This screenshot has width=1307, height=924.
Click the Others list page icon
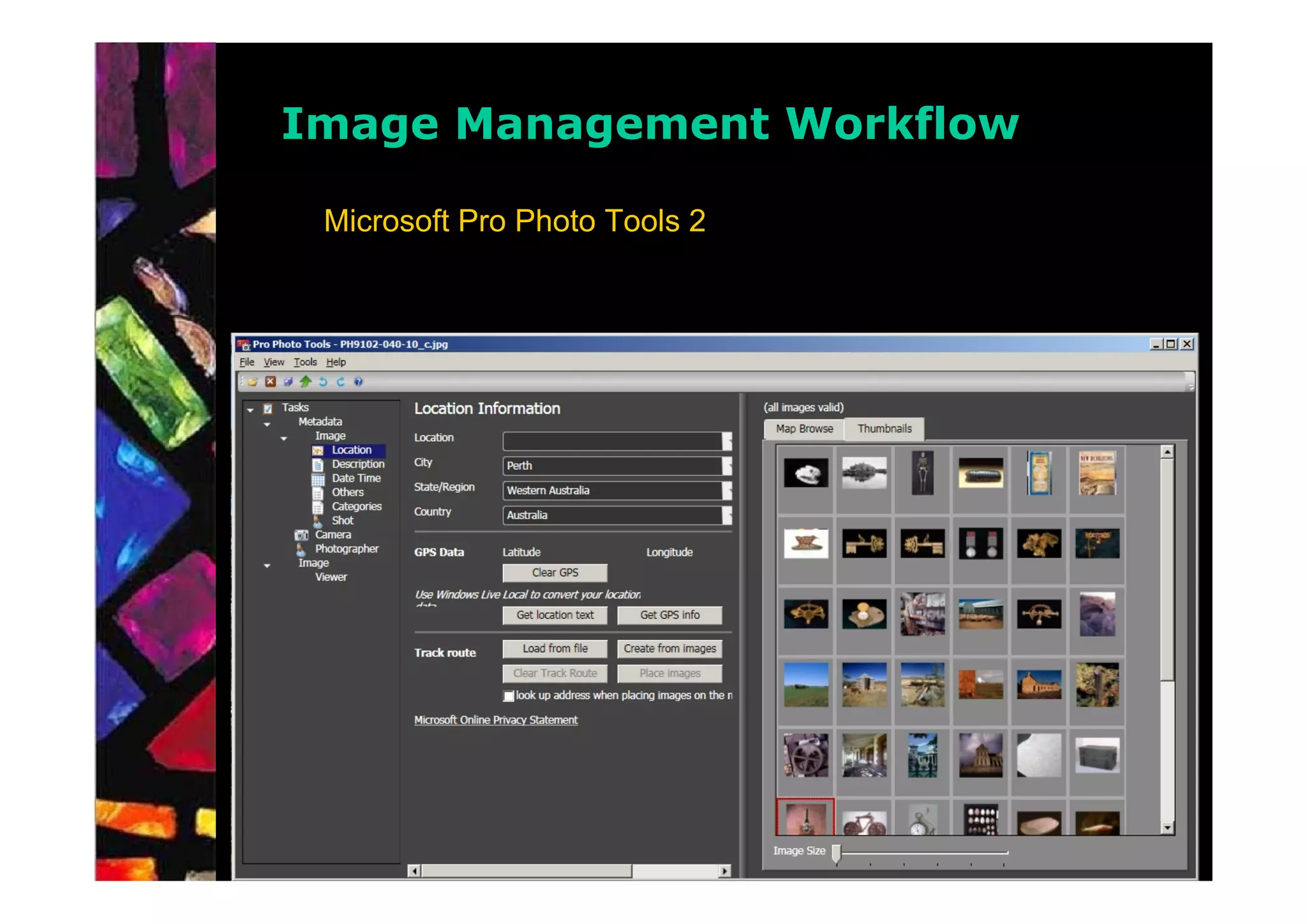coord(318,493)
